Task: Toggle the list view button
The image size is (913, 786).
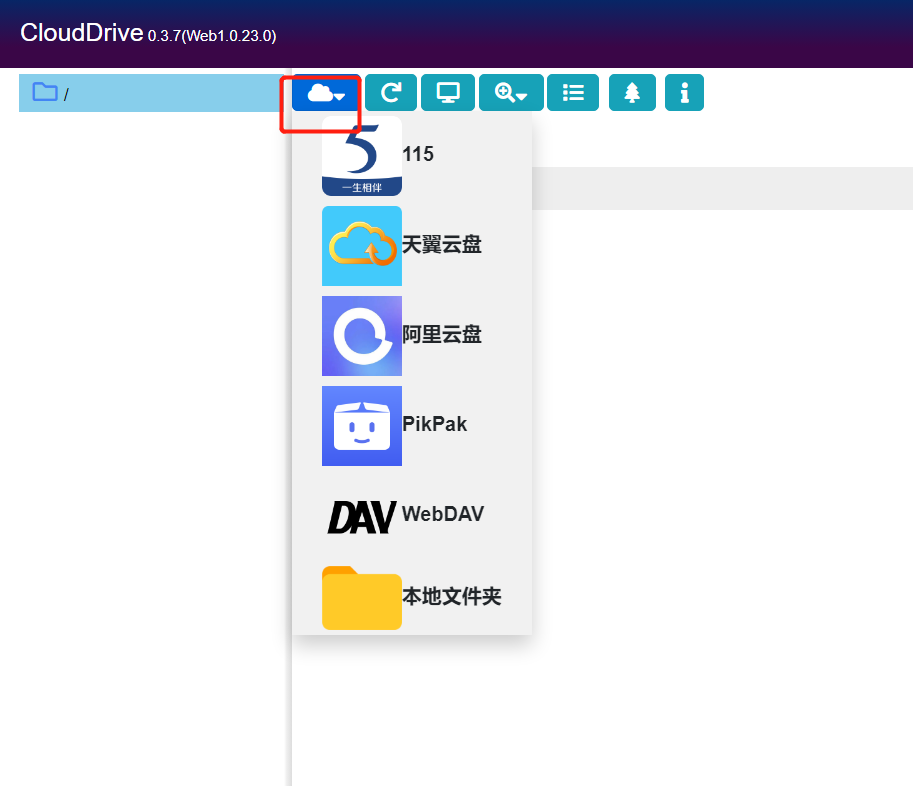Action: (573, 93)
